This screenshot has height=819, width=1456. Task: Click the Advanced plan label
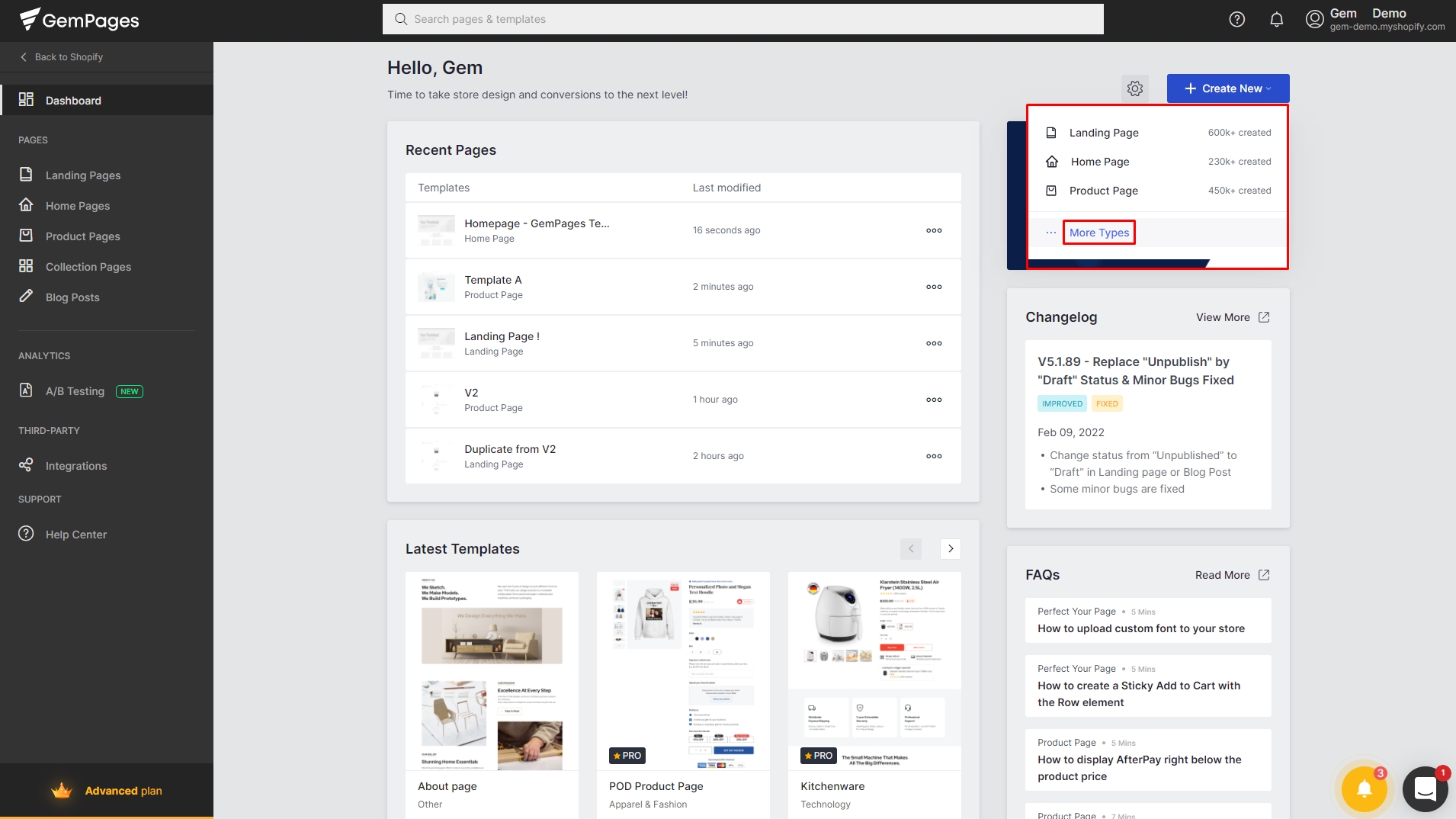point(123,791)
